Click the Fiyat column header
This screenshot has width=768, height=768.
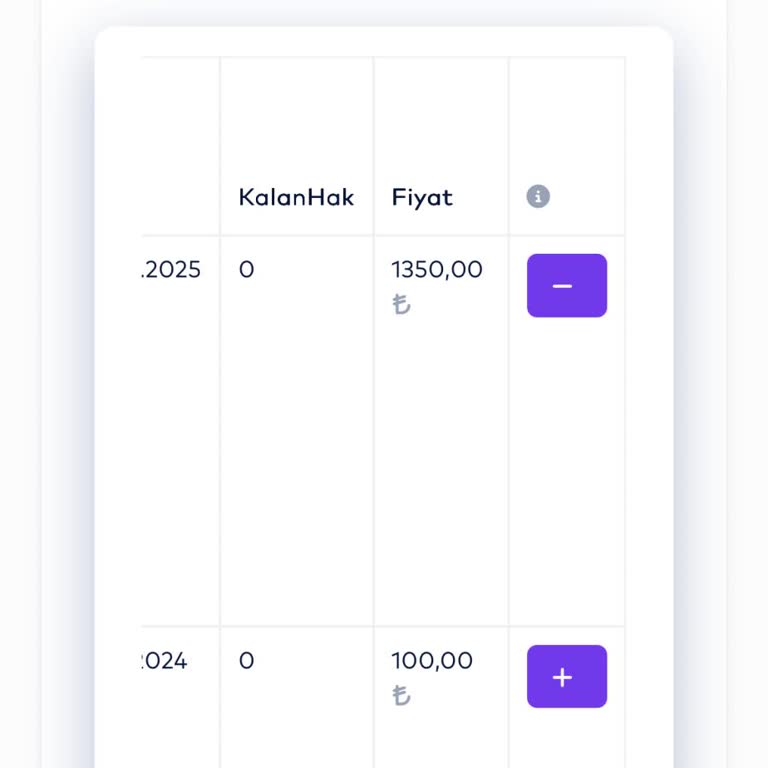pyautogui.click(x=422, y=197)
